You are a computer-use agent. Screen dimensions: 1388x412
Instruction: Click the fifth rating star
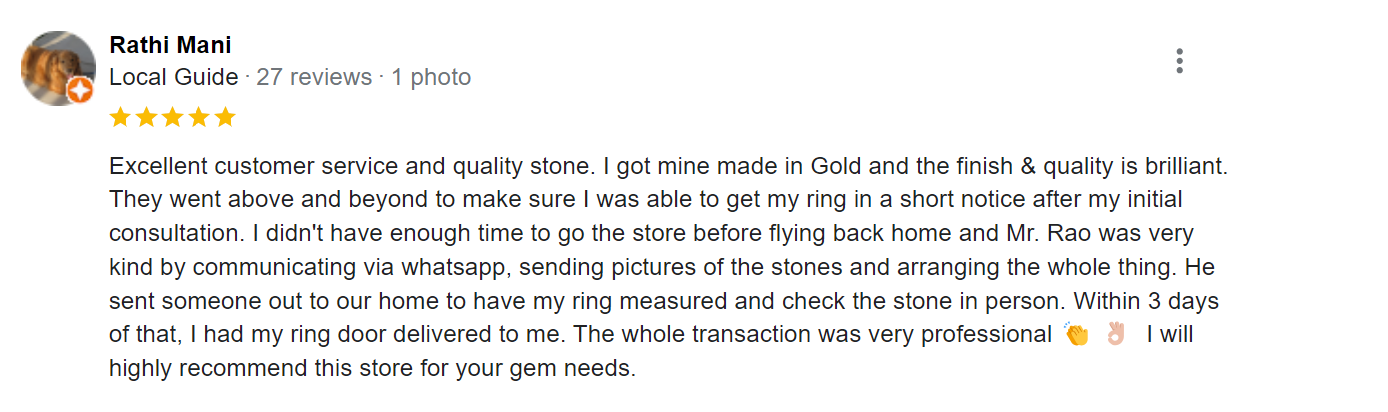[x=224, y=117]
